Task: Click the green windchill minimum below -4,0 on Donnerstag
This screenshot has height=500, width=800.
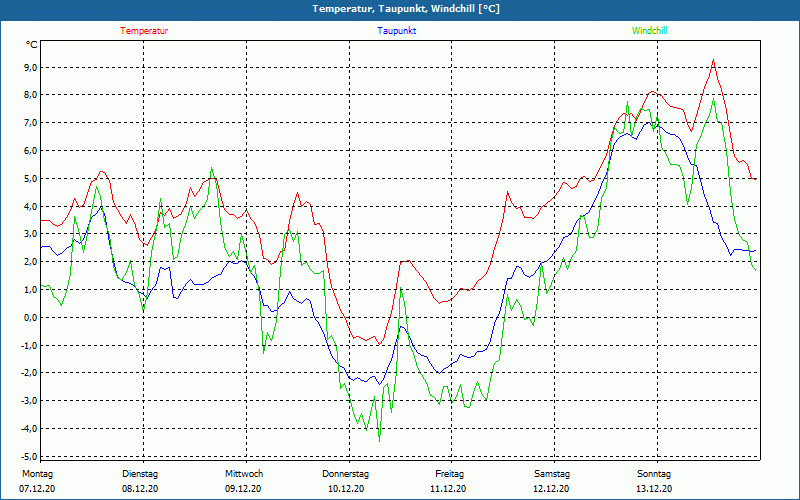Action: [379, 440]
